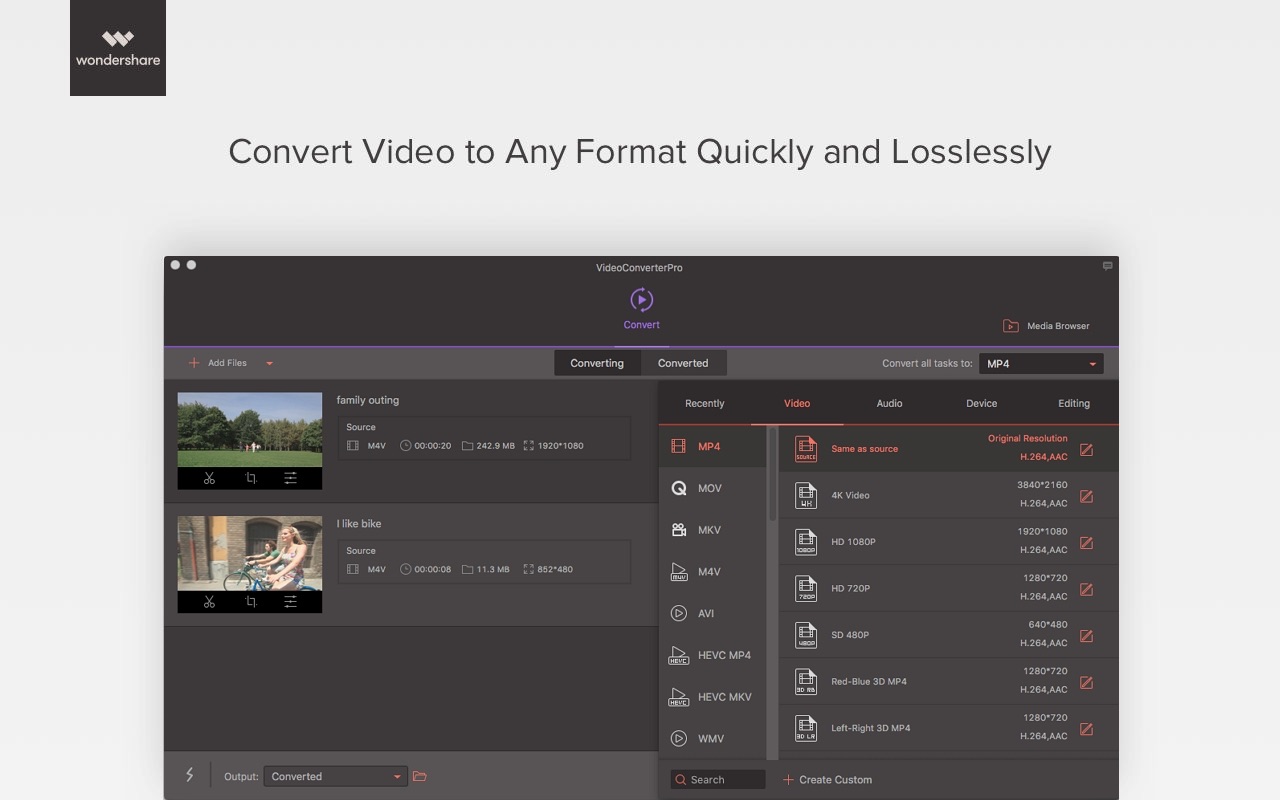Click the trim scissors icon on family outing
The width and height of the screenshot is (1280, 800).
click(209, 478)
